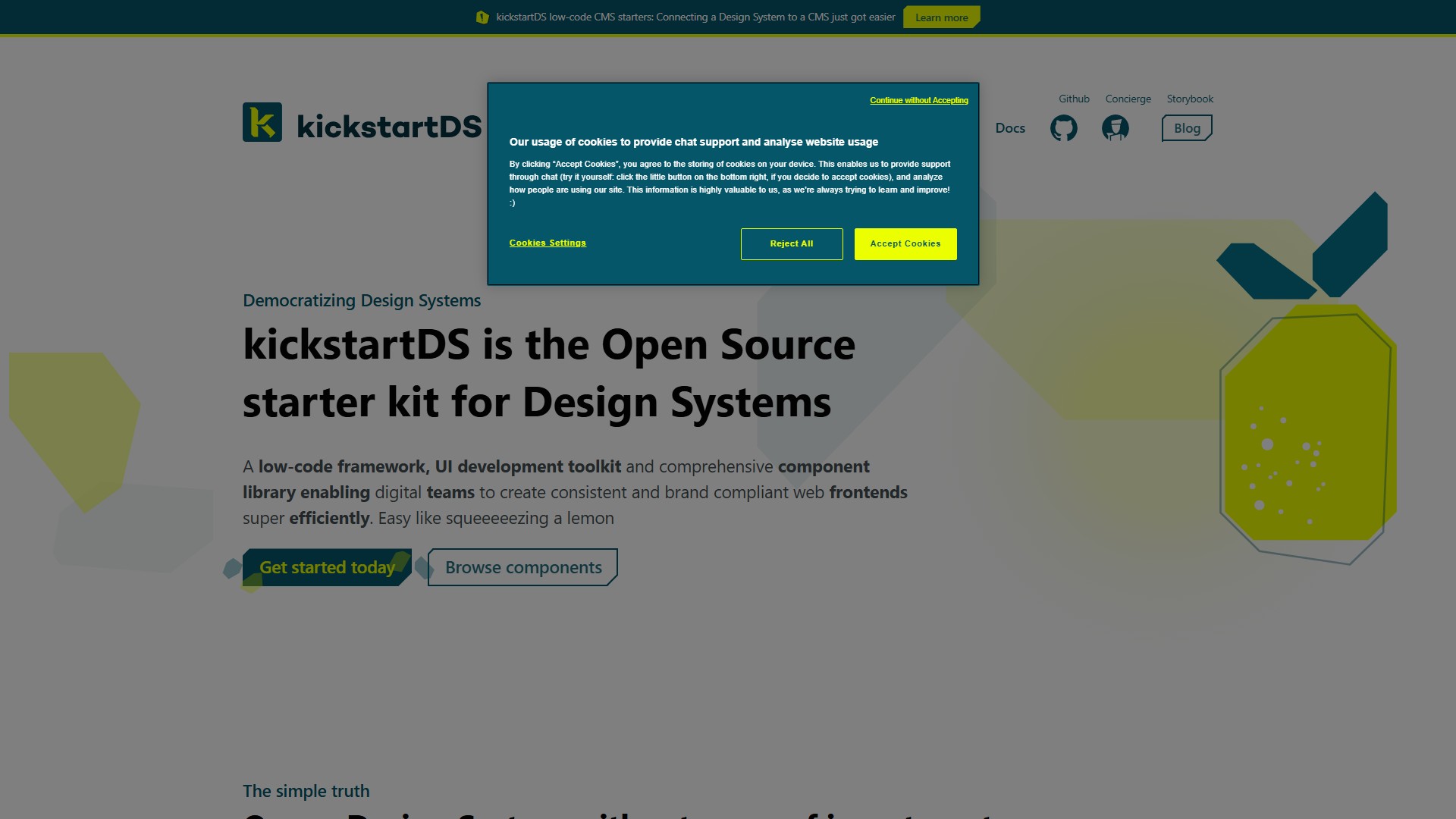Click Learn more in the top announcement banner

(x=941, y=17)
